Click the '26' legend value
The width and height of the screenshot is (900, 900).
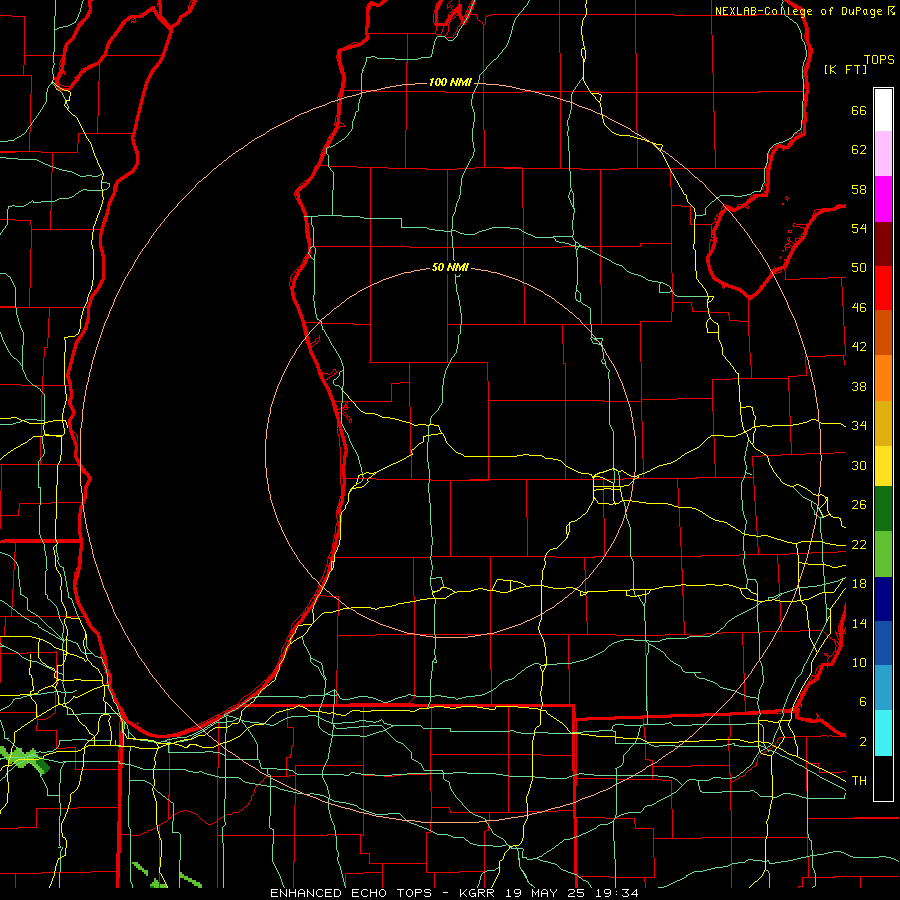point(859,505)
